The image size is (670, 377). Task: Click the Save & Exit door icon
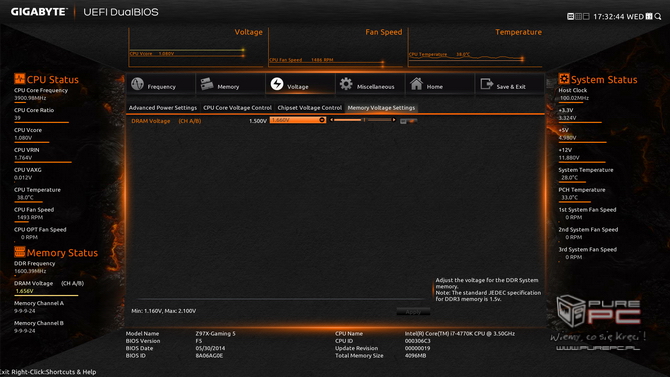[487, 84]
